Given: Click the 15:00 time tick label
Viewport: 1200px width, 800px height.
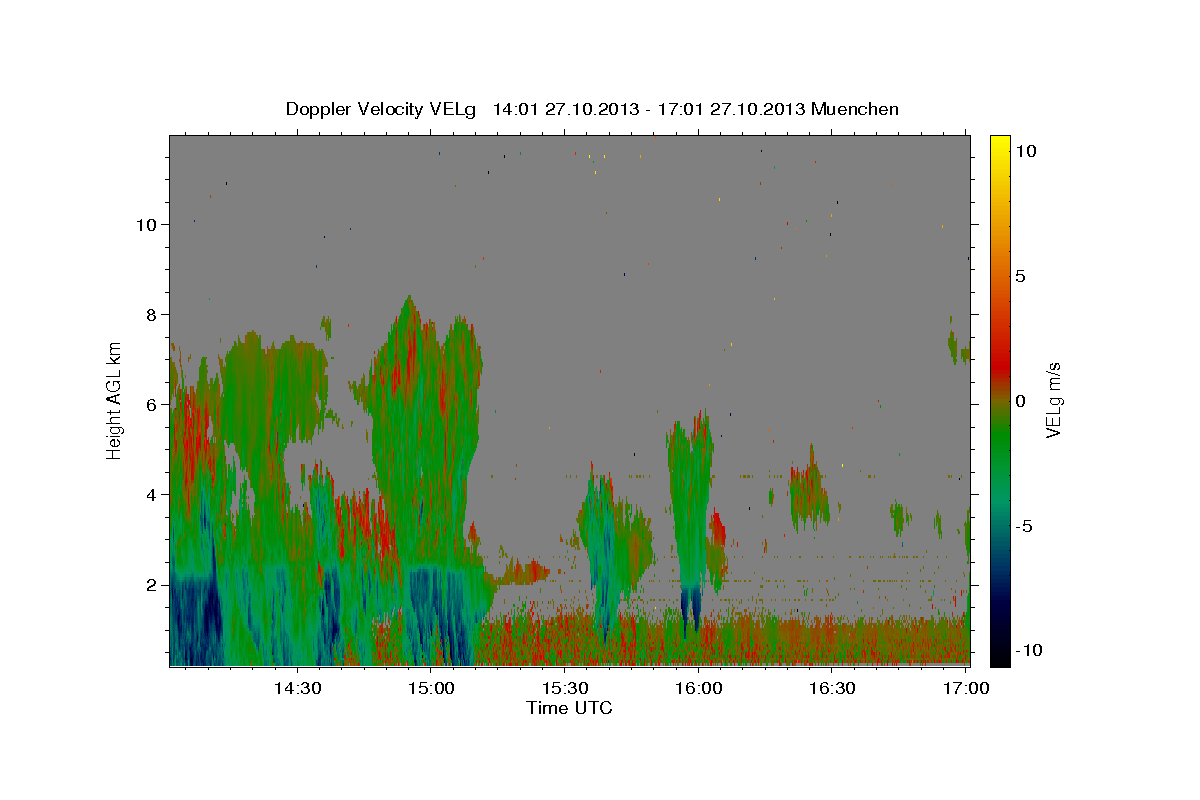Looking at the screenshot, I should point(431,688).
